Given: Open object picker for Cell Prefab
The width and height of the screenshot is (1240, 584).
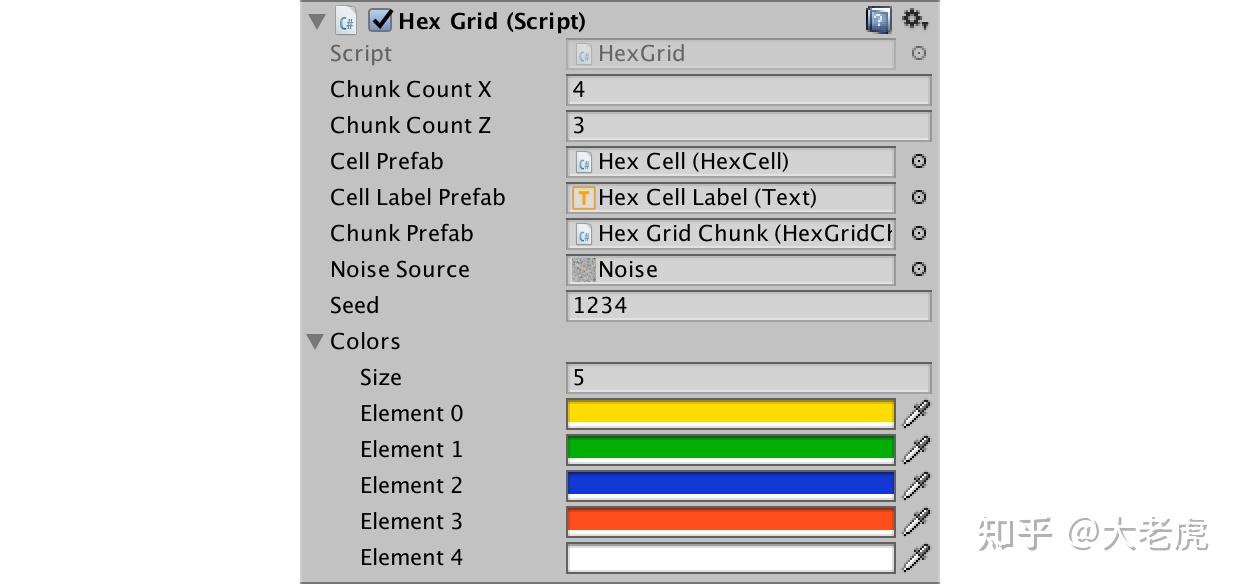Looking at the screenshot, I should (x=919, y=161).
